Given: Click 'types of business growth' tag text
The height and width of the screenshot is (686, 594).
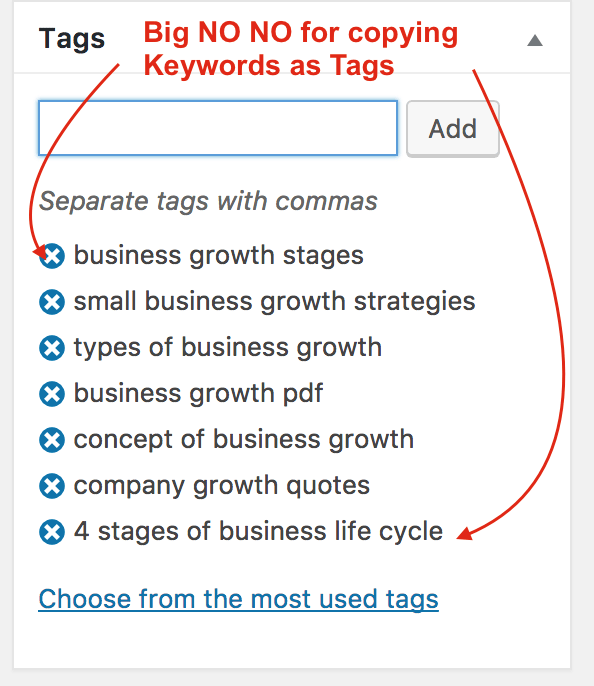Looking at the screenshot, I should click(227, 348).
